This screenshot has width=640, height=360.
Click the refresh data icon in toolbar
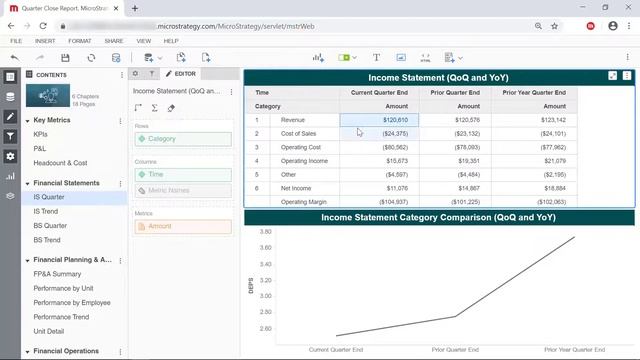click(x=91, y=58)
